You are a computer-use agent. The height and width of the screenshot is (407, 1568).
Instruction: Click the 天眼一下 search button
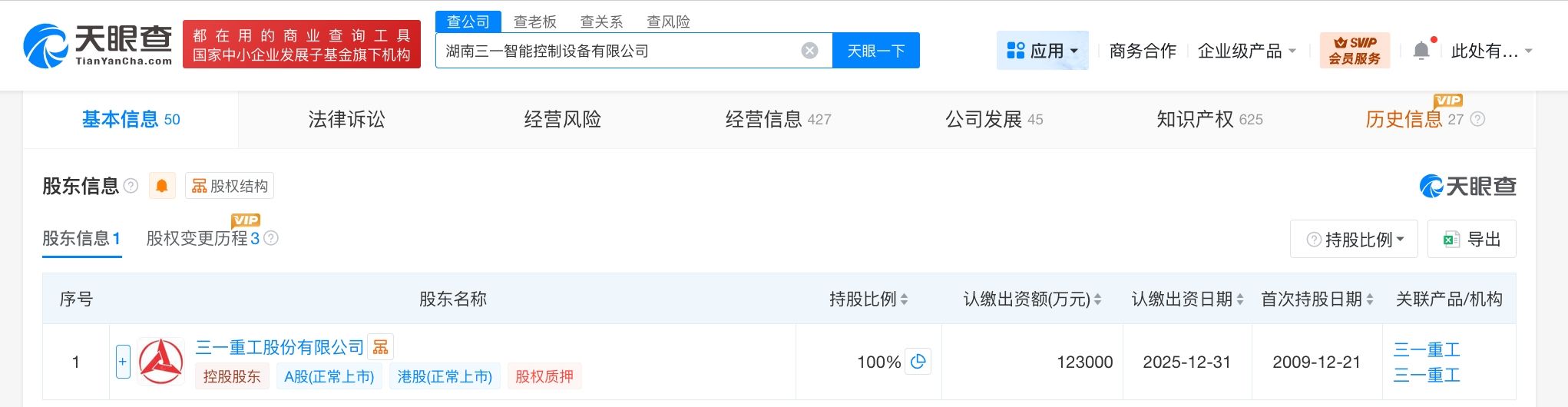point(875,51)
